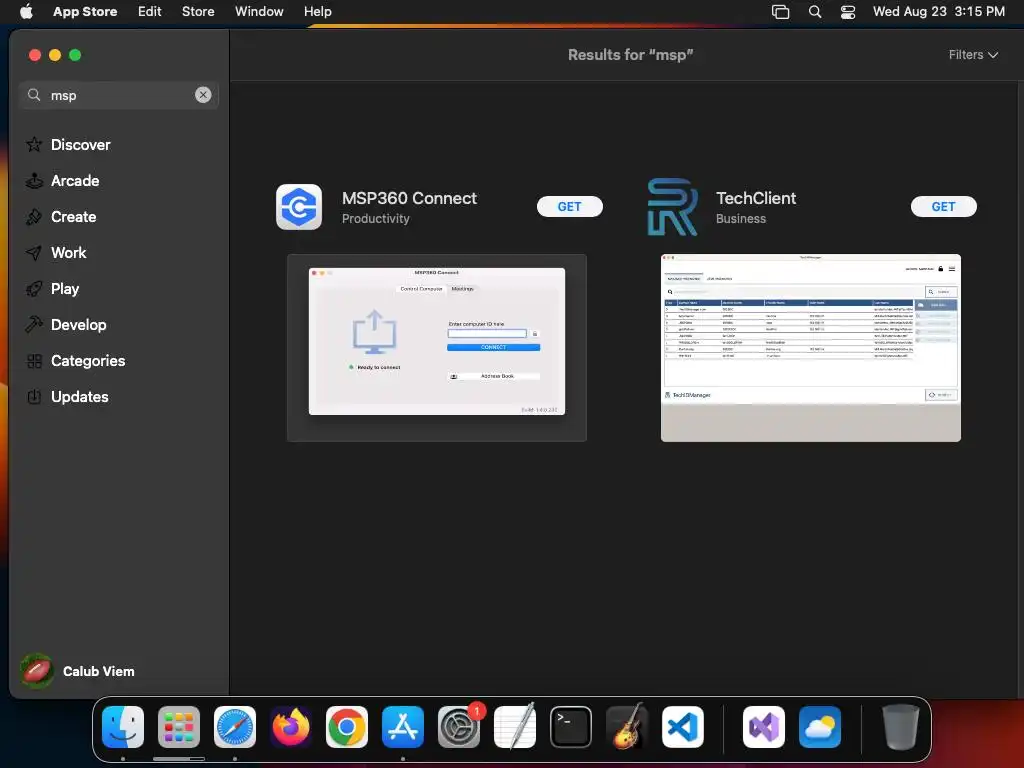Click the App Store Dock icon
Image resolution: width=1024 pixels, height=768 pixels.
coord(403,727)
